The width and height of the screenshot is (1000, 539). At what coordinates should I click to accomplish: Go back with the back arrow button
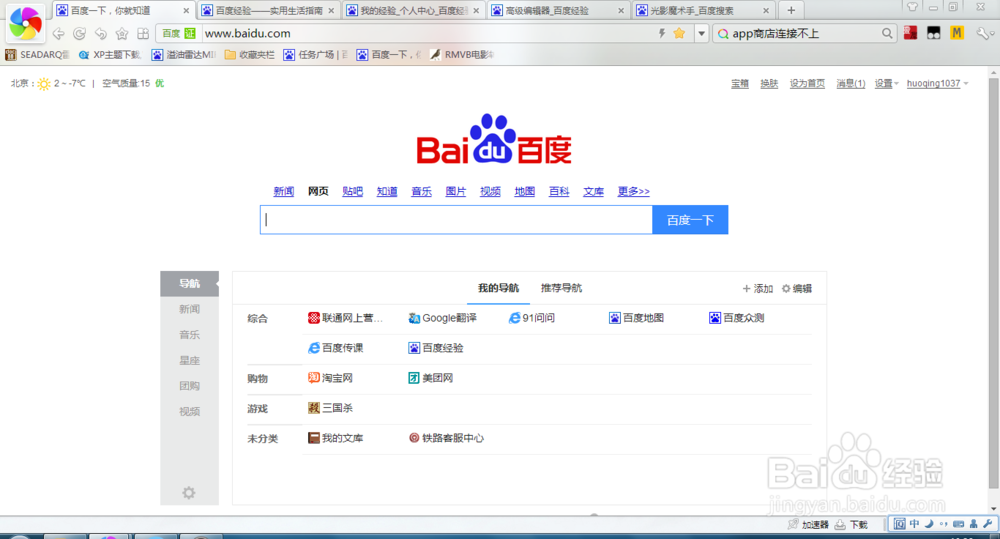coord(58,34)
